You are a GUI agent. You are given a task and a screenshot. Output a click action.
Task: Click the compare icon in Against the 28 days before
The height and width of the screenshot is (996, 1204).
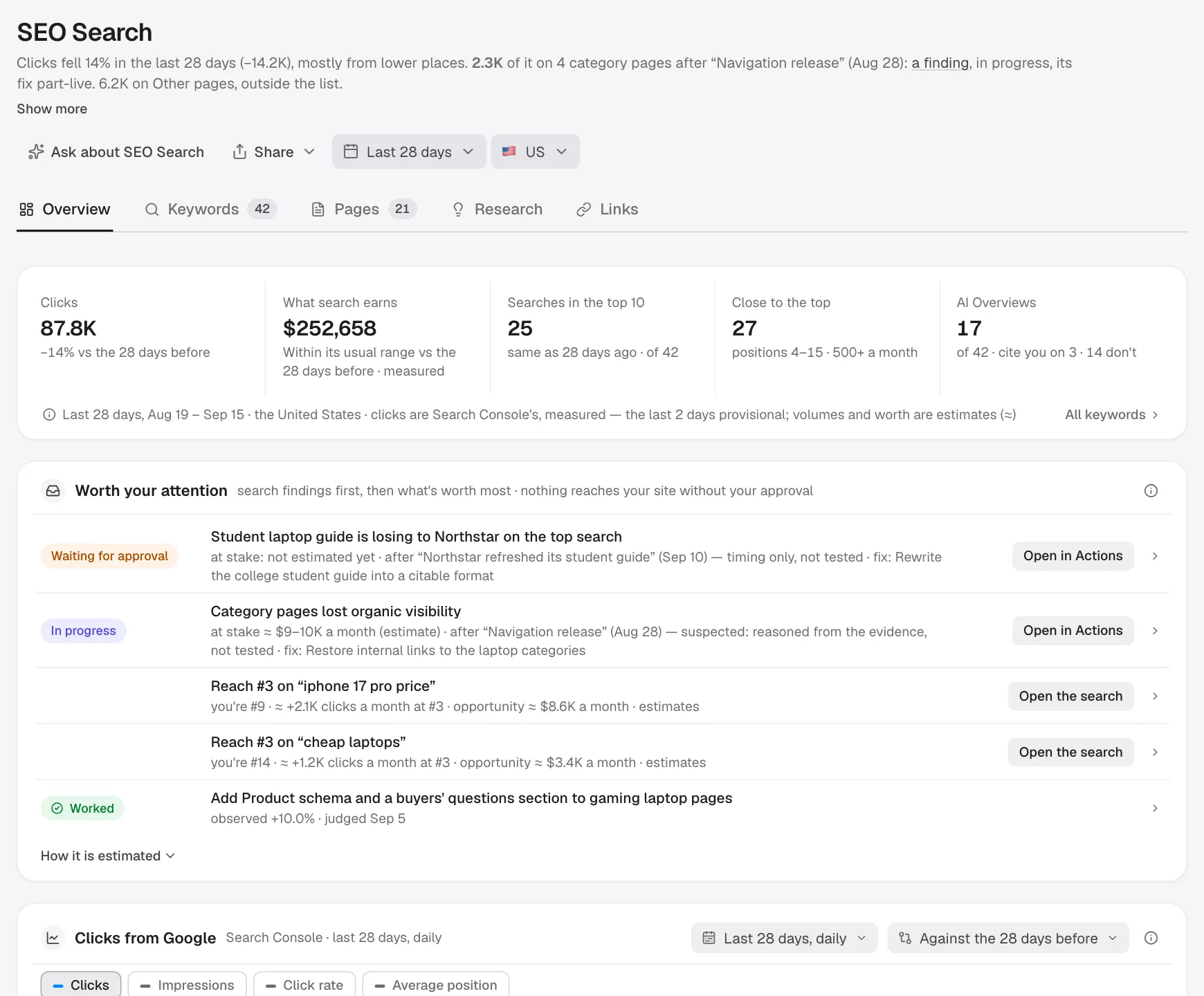point(905,938)
